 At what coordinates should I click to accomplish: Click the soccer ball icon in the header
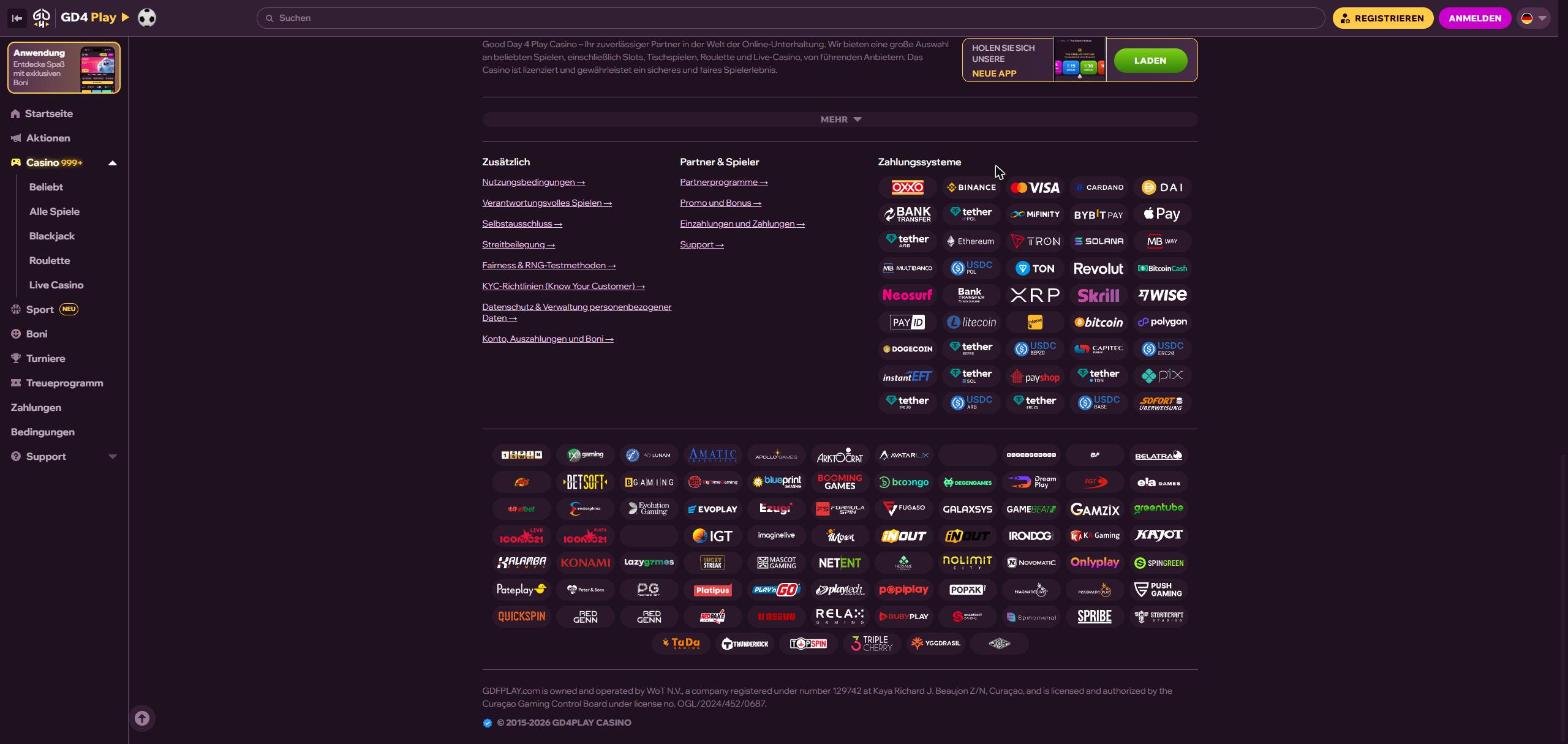(x=146, y=18)
